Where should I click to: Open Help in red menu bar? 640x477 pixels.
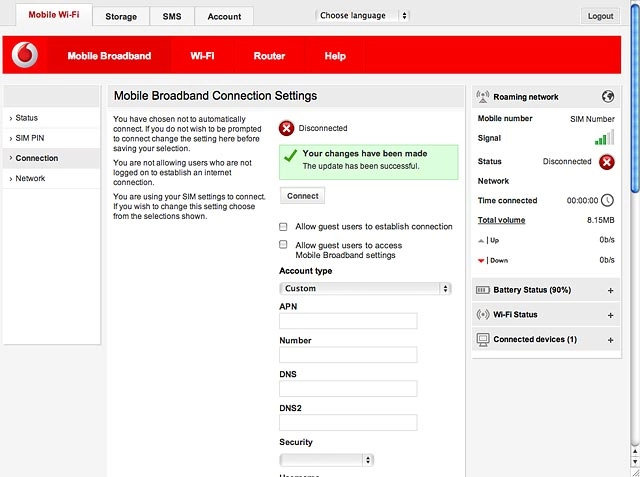[x=335, y=55]
